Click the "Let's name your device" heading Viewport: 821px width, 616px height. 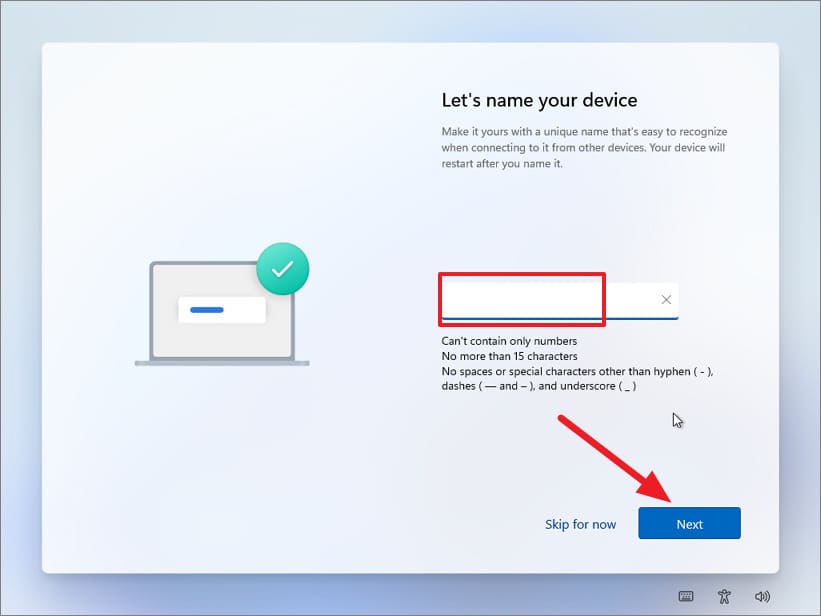click(539, 100)
